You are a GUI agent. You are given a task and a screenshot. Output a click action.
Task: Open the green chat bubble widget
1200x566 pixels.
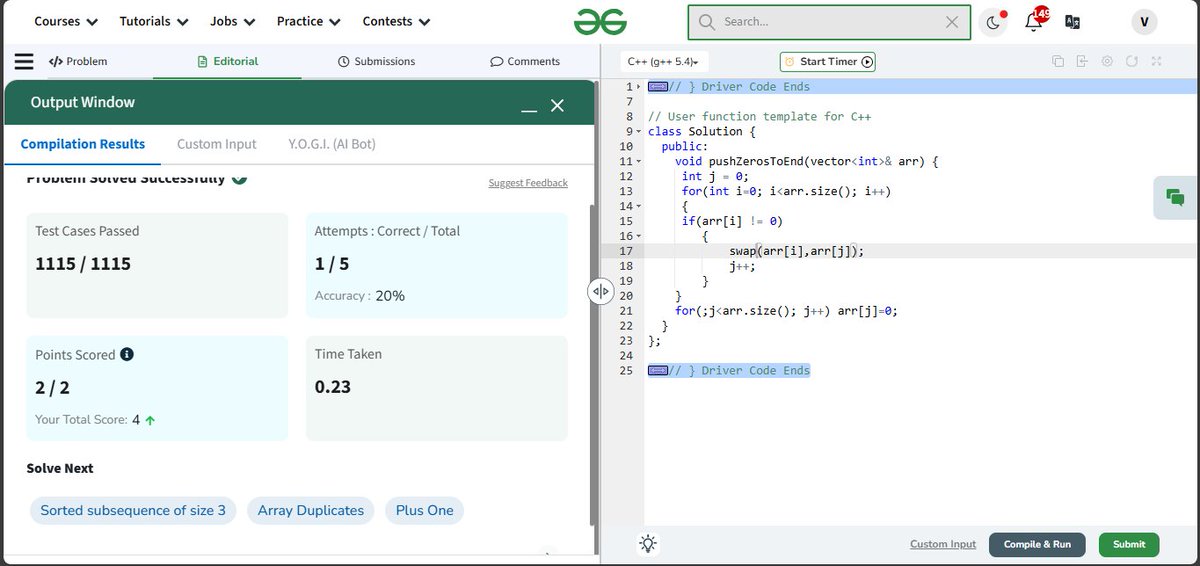(x=1175, y=198)
